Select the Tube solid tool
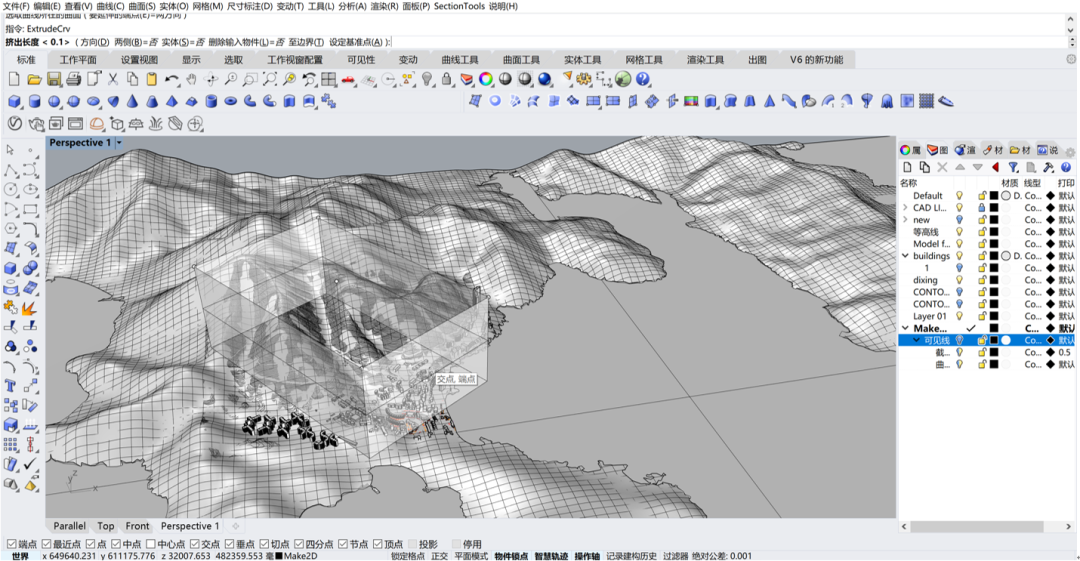The height and width of the screenshot is (561, 1080). (x=211, y=102)
